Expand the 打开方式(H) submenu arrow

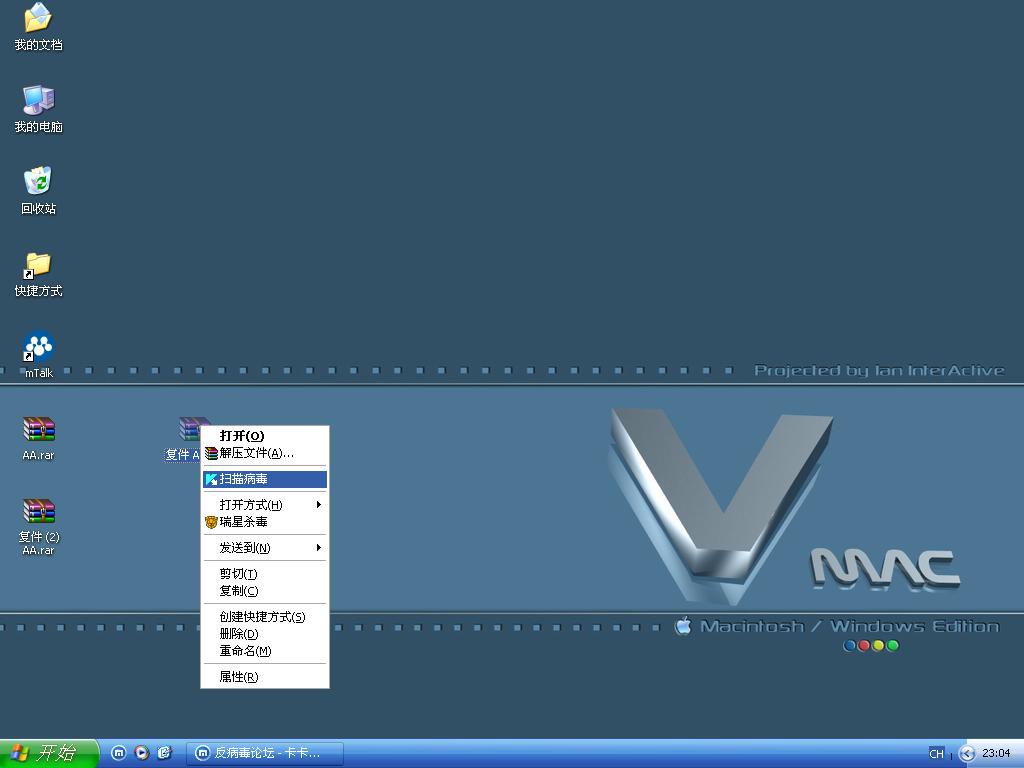tap(319, 505)
